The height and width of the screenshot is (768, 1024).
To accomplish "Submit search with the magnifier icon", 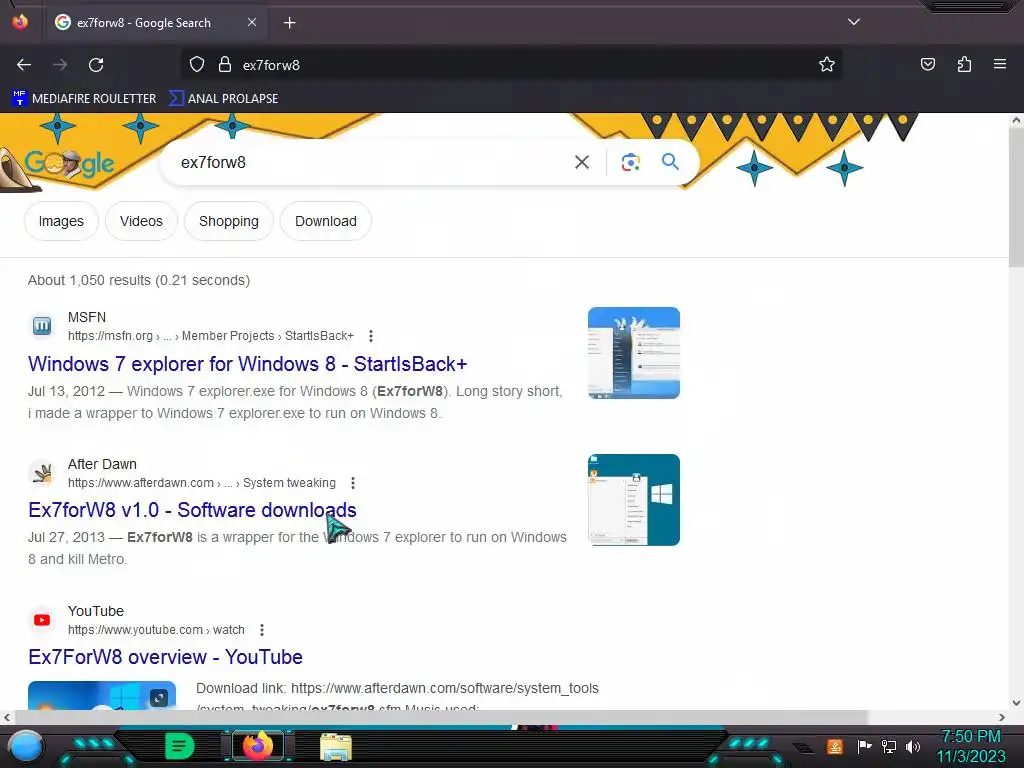I will (670, 161).
